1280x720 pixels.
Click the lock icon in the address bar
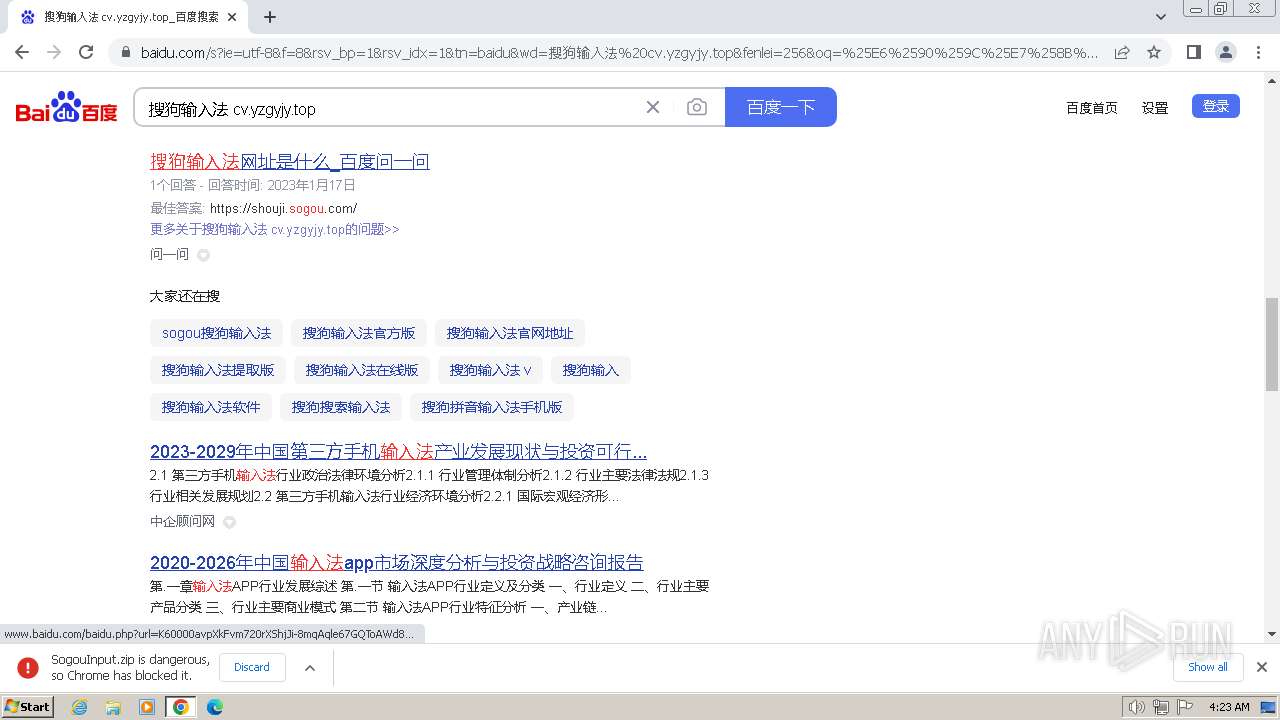coord(125,53)
